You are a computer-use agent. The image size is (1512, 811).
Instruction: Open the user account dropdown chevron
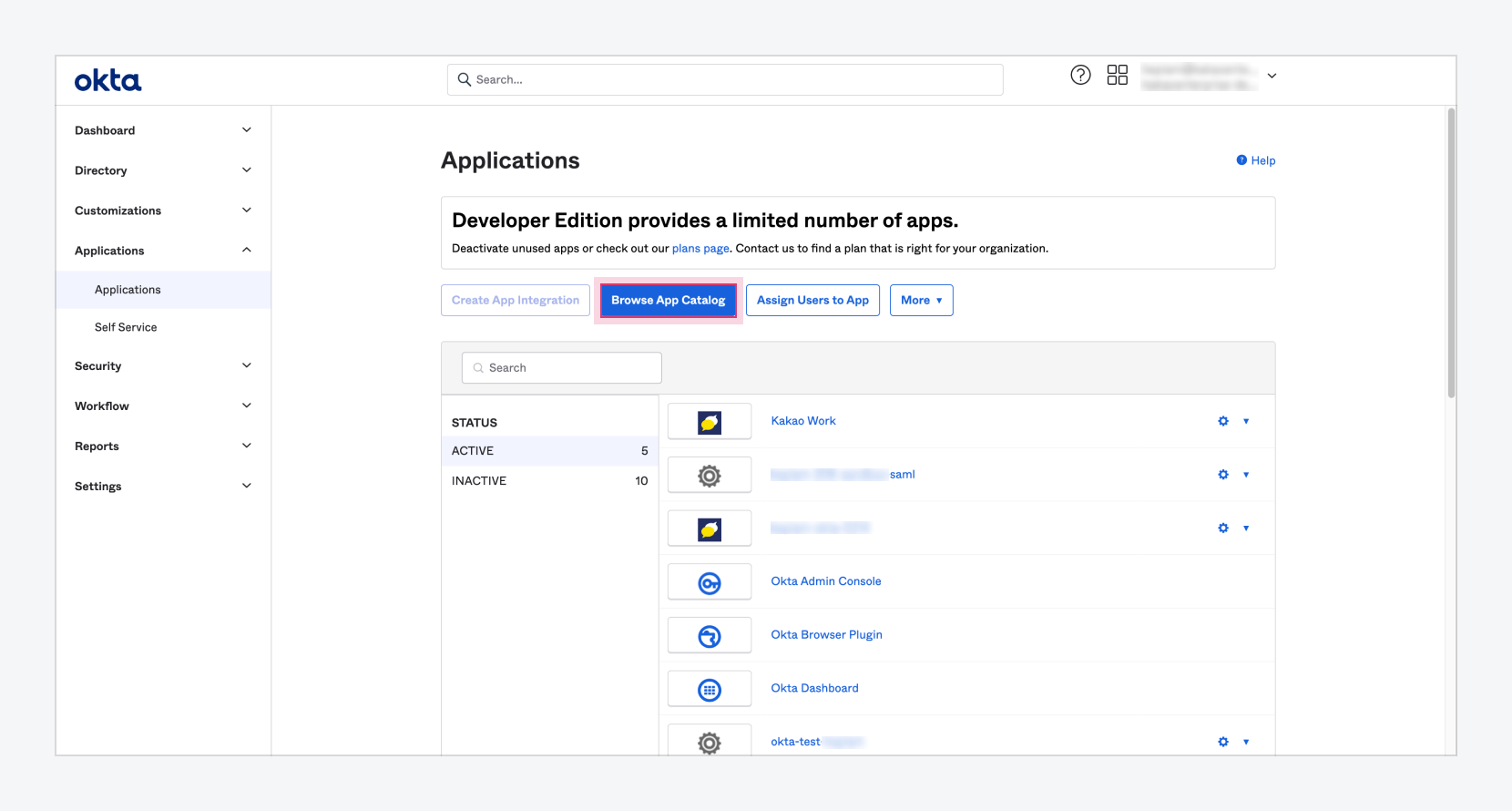pos(1272,76)
